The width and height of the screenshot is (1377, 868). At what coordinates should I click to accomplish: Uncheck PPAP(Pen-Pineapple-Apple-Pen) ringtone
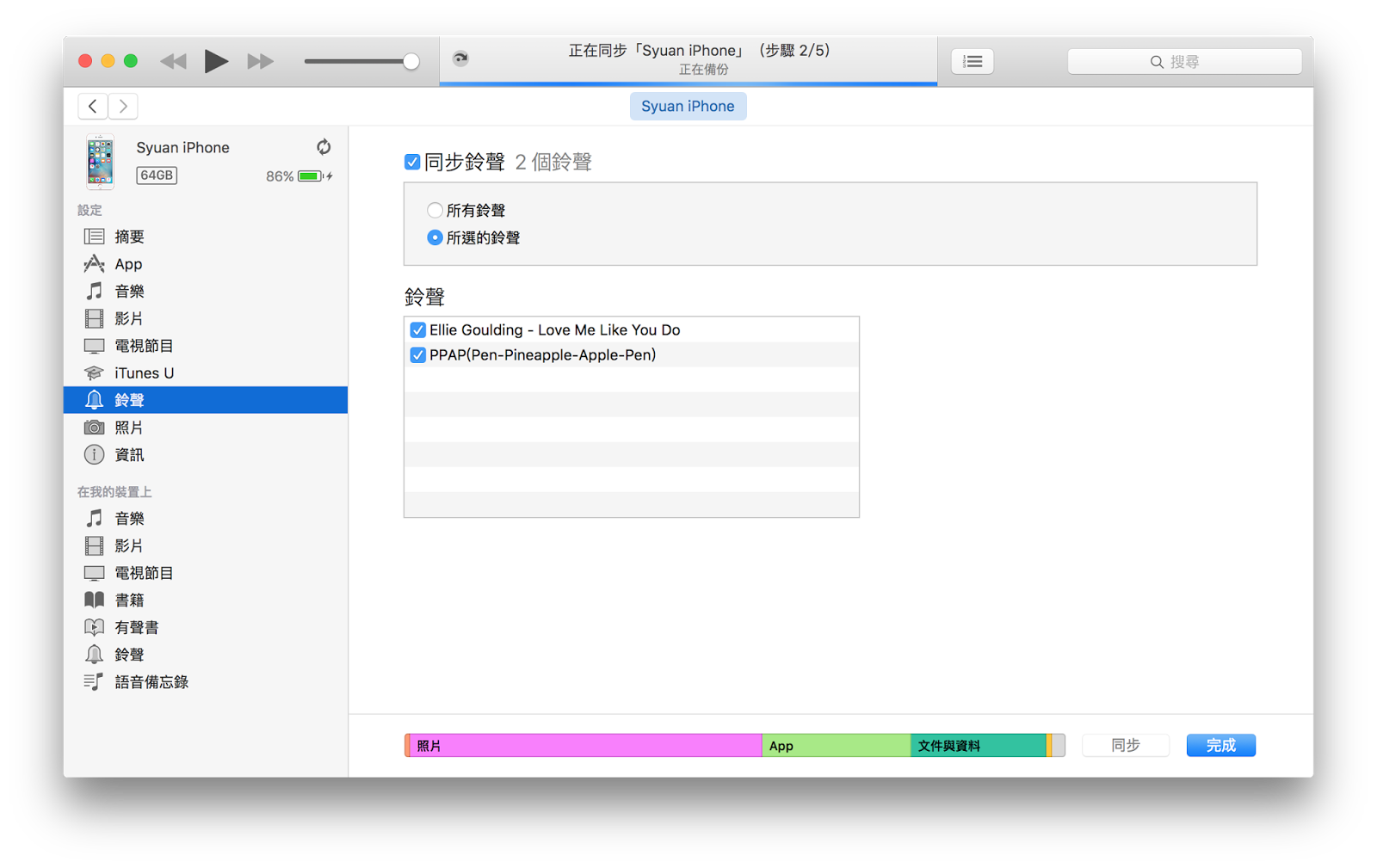pyautogui.click(x=418, y=354)
